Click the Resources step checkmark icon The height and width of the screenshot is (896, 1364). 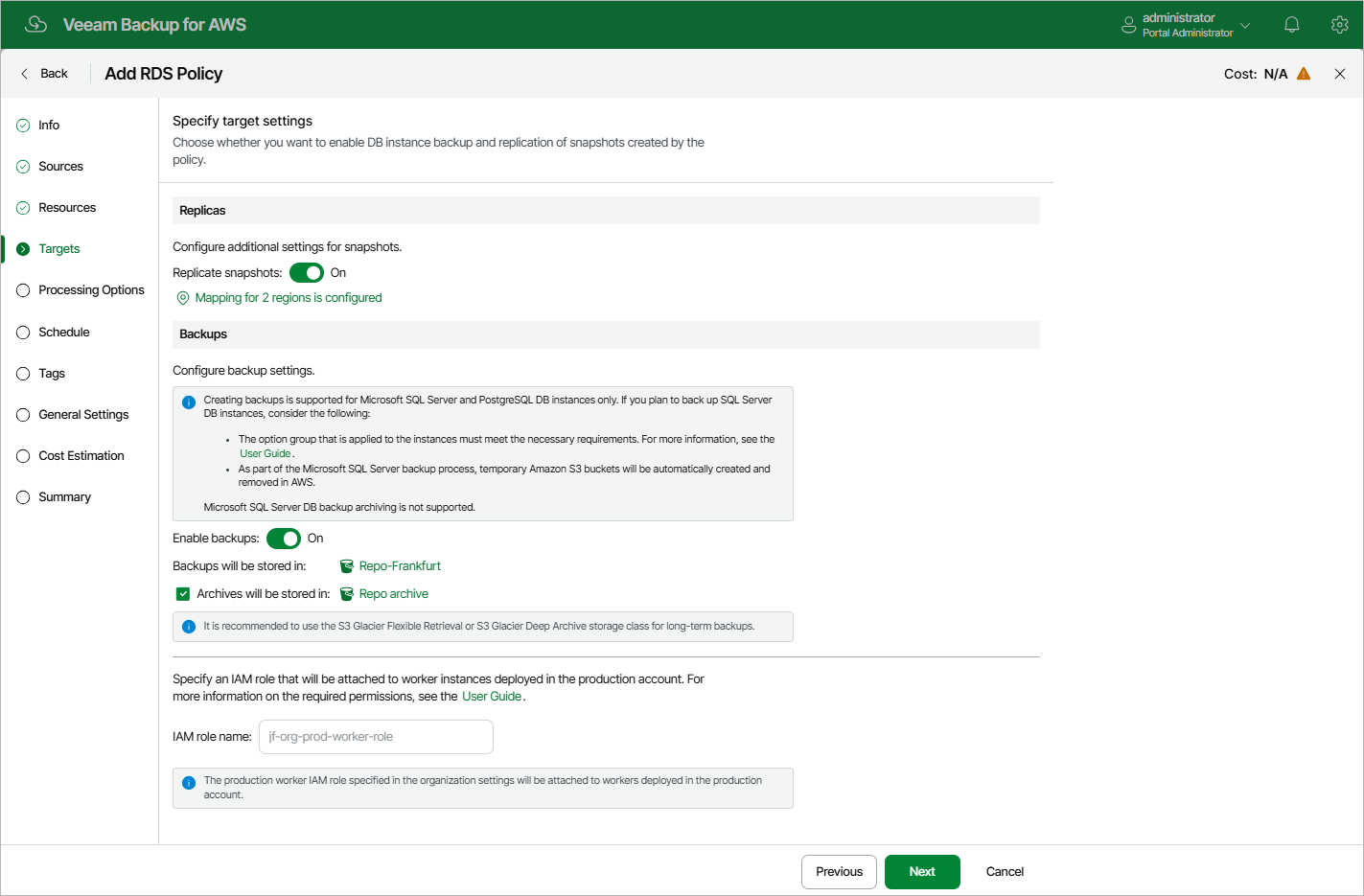[x=23, y=208]
